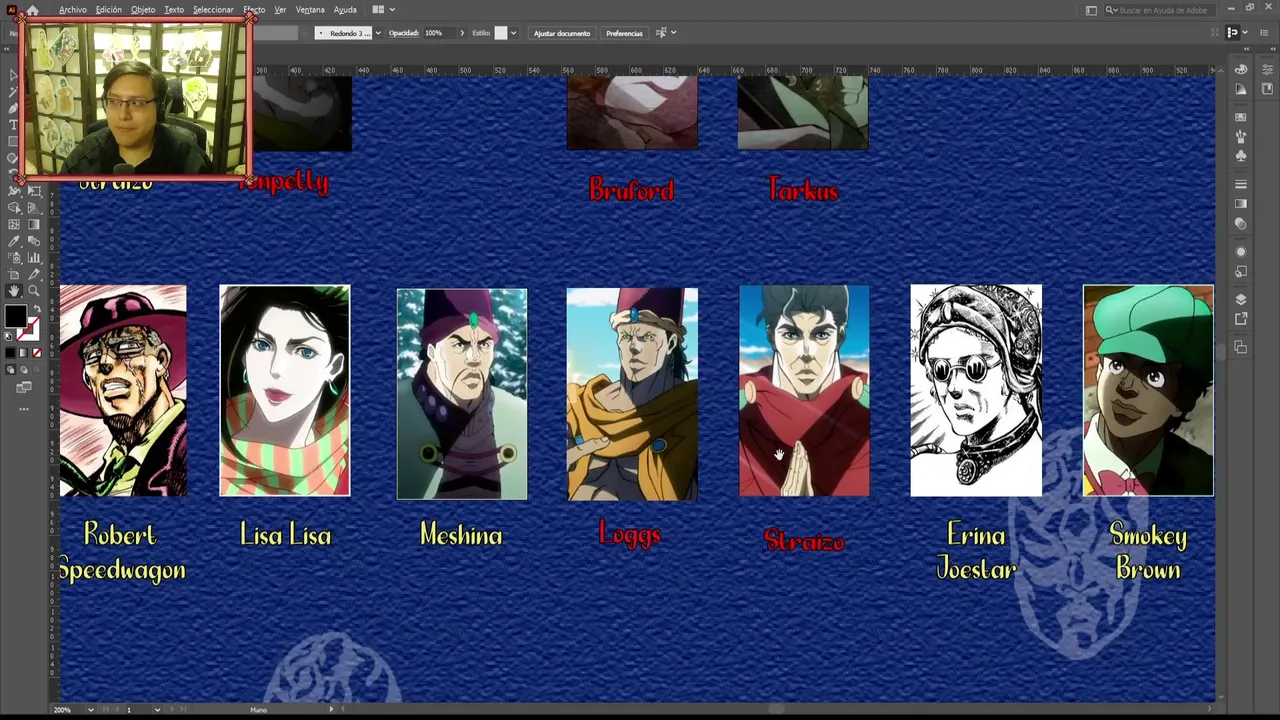
Task: Set paint mode to Color
Action: click(10, 352)
